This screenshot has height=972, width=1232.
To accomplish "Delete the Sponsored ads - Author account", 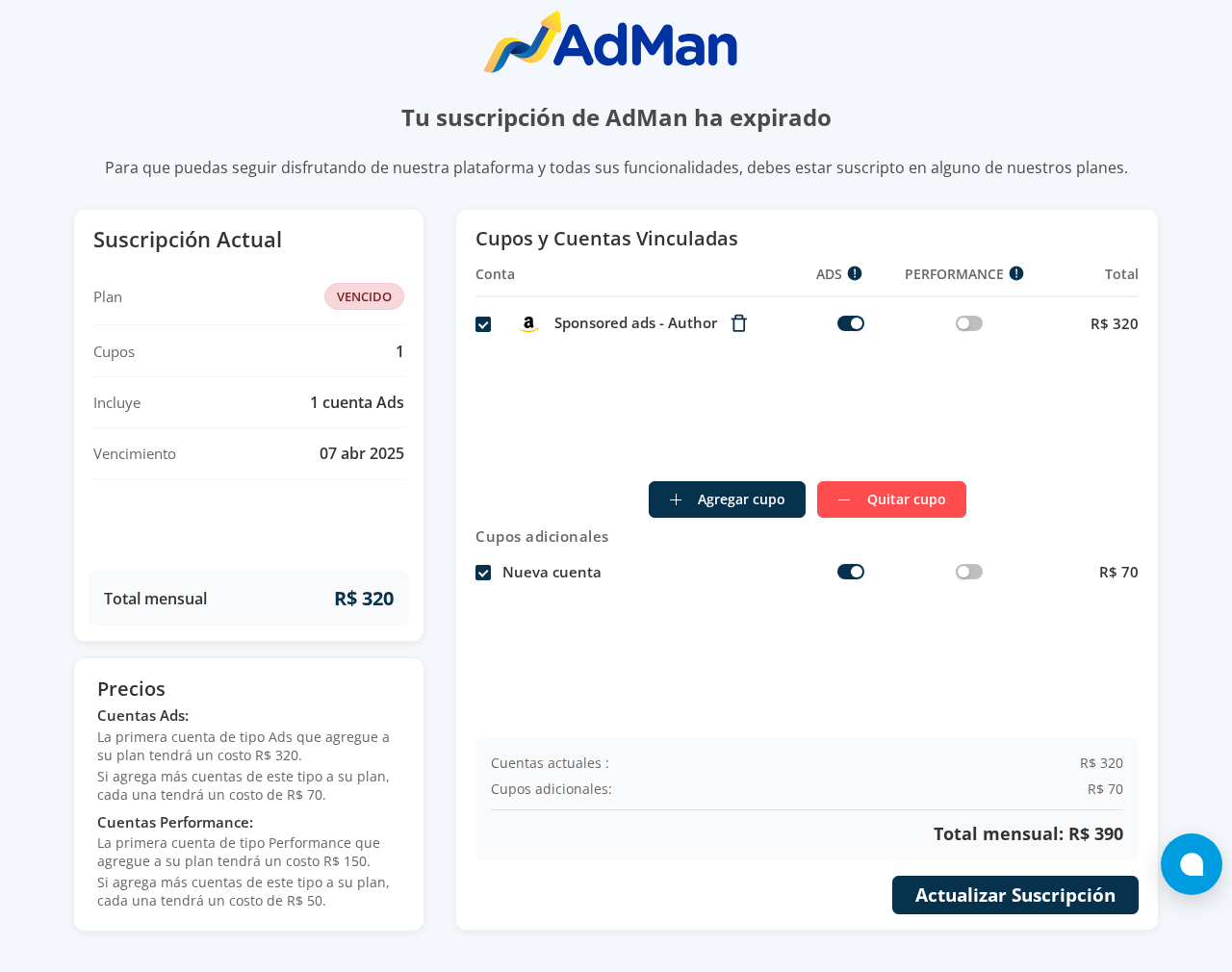I will tap(738, 323).
